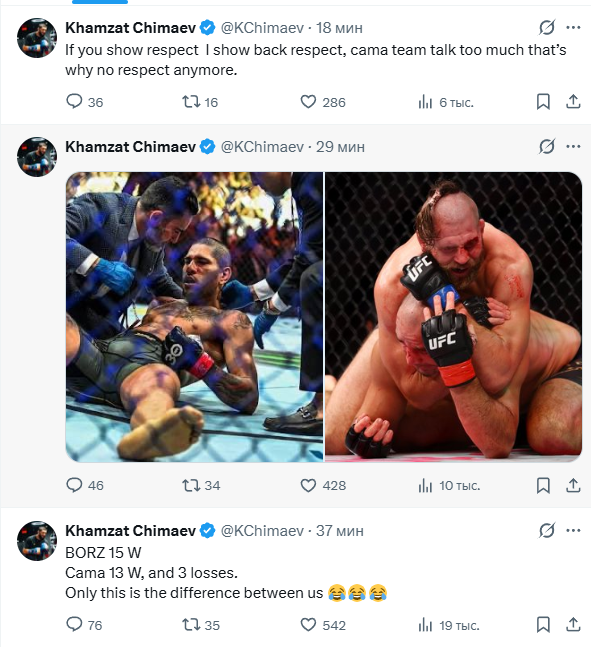Like the photo tweet with 428 likes
Screen dimensions: 591x647
click(323, 485)
